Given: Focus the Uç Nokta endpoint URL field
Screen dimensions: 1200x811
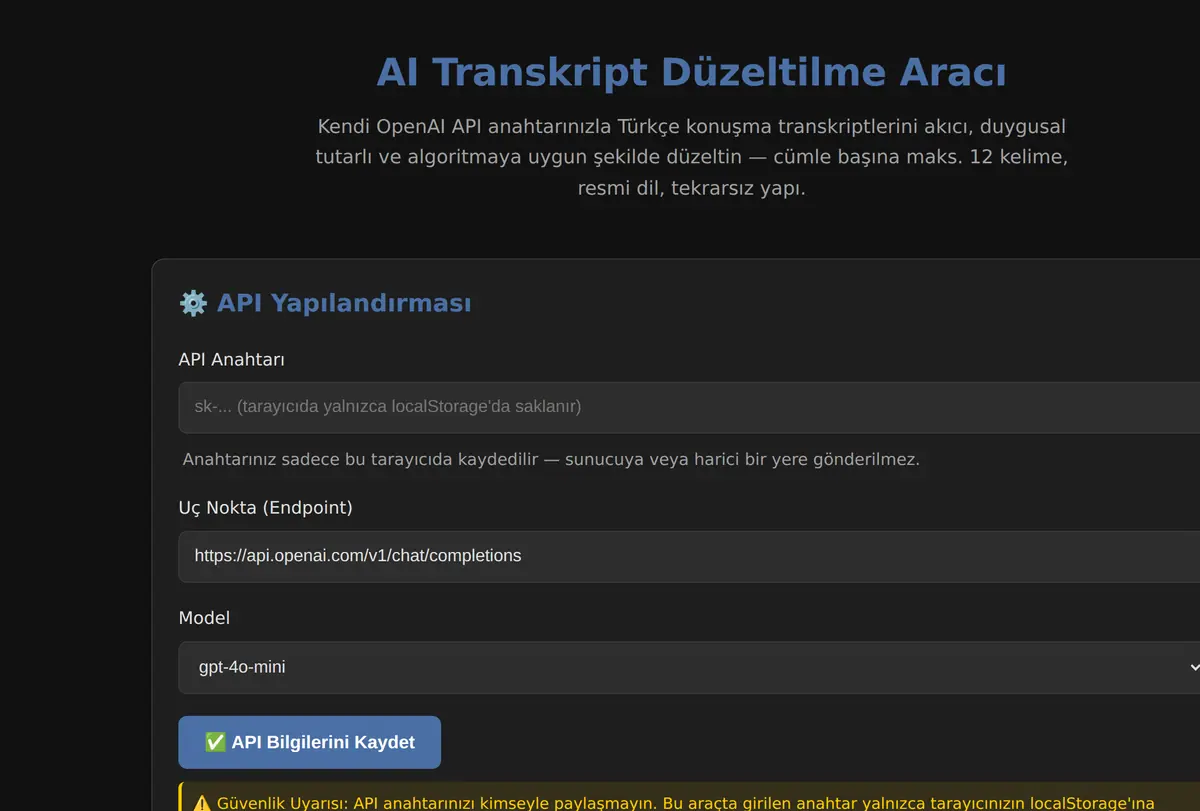Looking at the screenshot, I should [689, 556].
